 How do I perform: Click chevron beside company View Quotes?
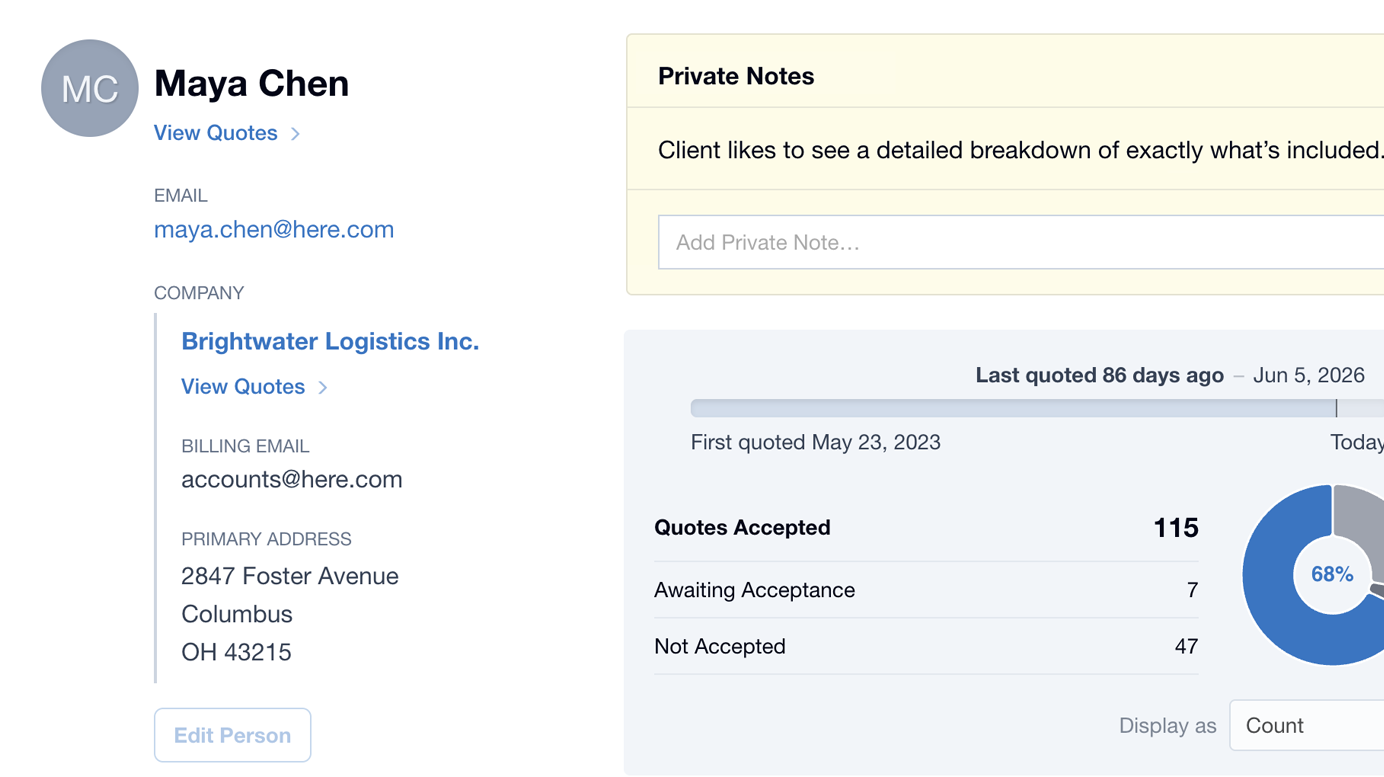(x=322, y=388)
